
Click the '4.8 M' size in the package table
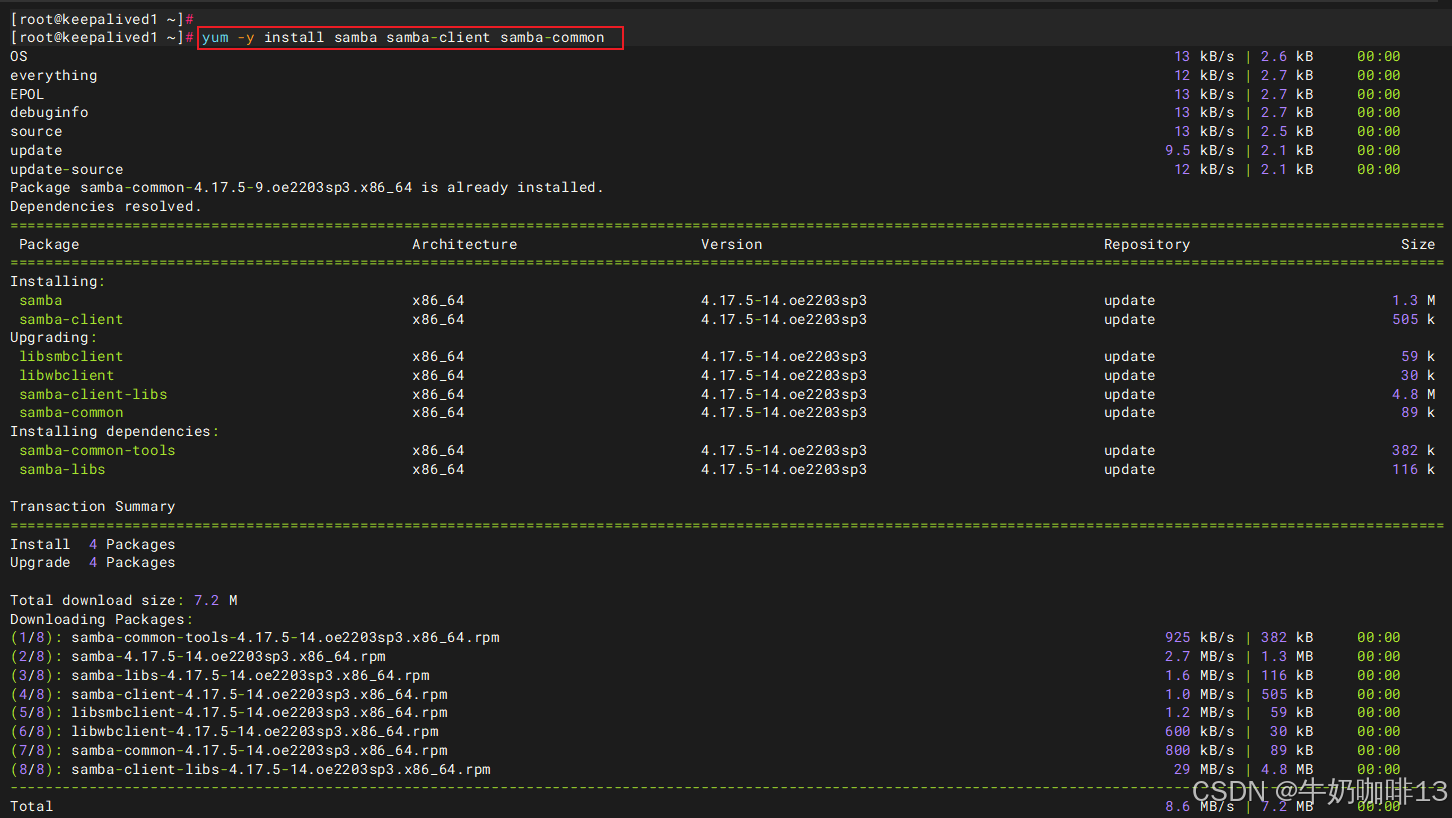tap(1414, 395)
